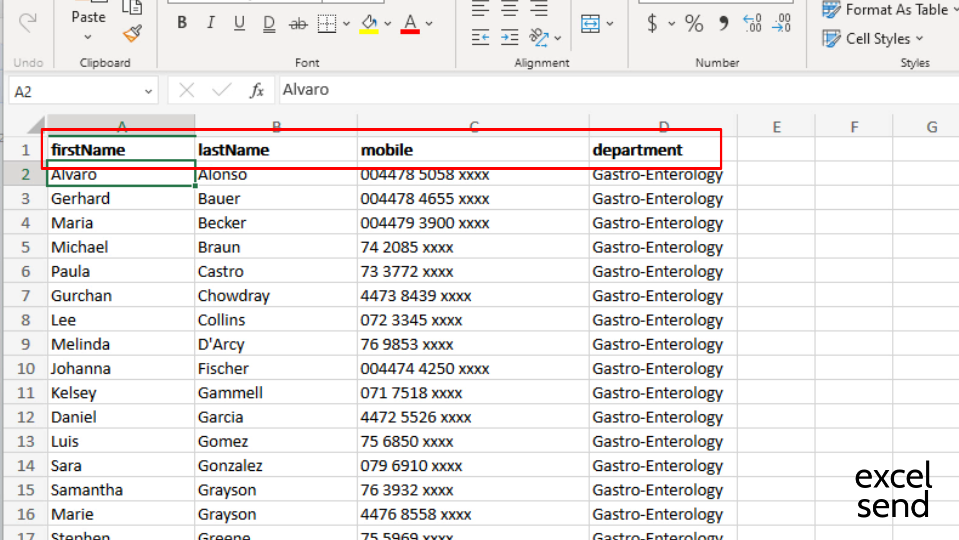The height and width of the screenshot is (540, 959).
Task: Open Merge & Center dropdown arrow
Action: [610, 24]
